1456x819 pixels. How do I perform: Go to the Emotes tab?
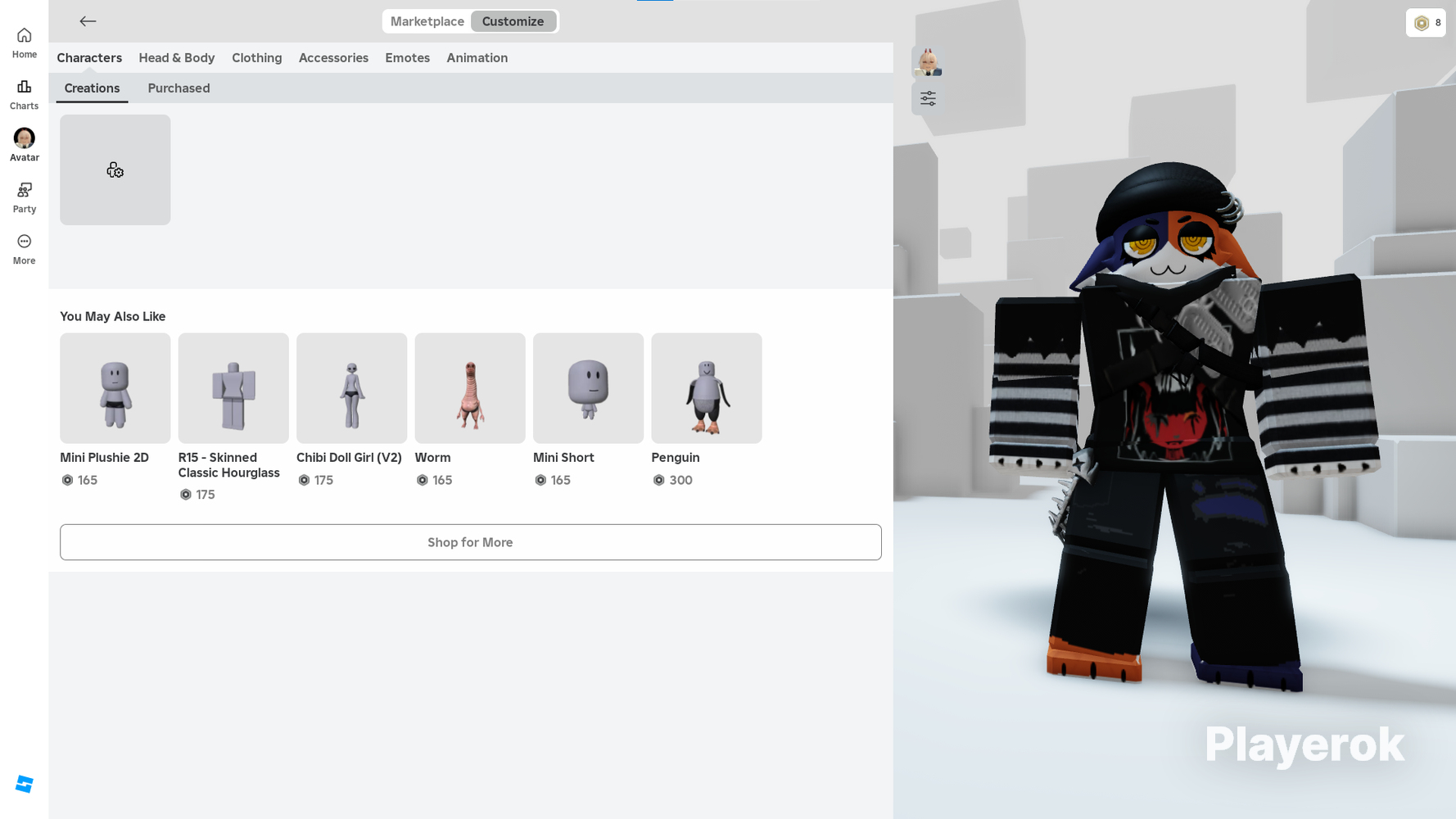(408, 58)
